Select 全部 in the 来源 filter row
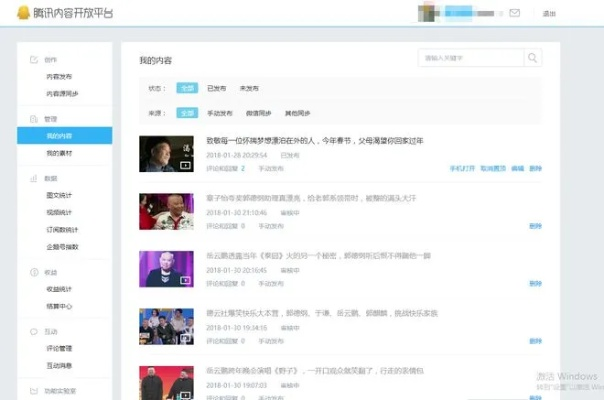Image resolution: width=604 pixels, height=400 pixels. [x=187, y=113]
